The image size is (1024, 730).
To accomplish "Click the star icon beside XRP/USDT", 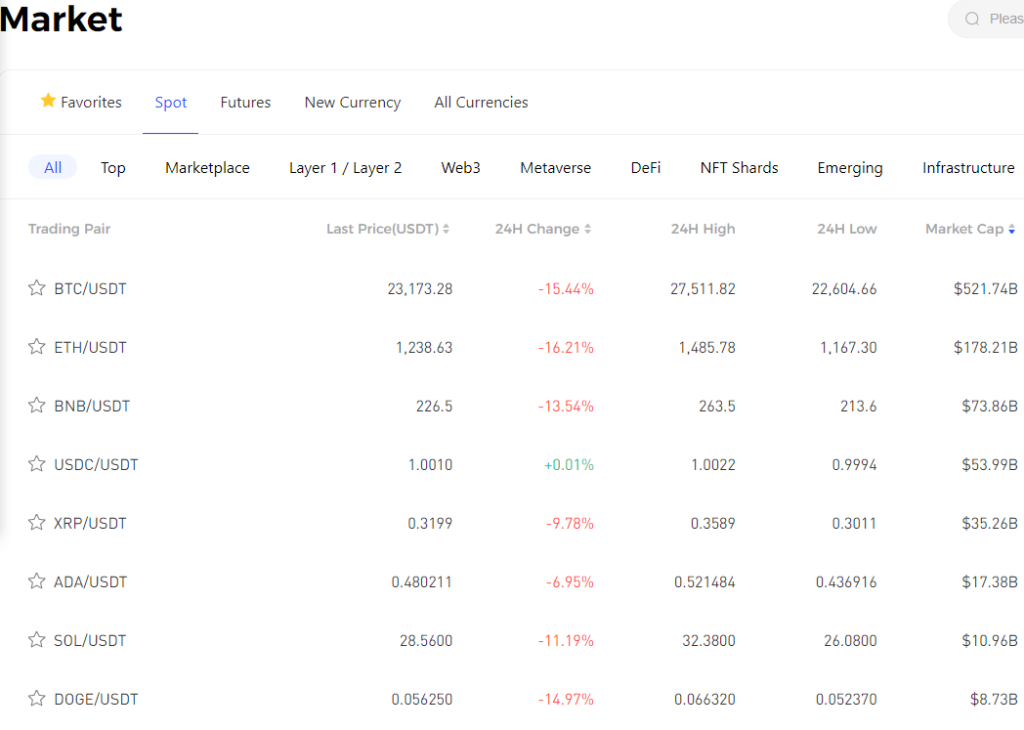I will point(37,522).
